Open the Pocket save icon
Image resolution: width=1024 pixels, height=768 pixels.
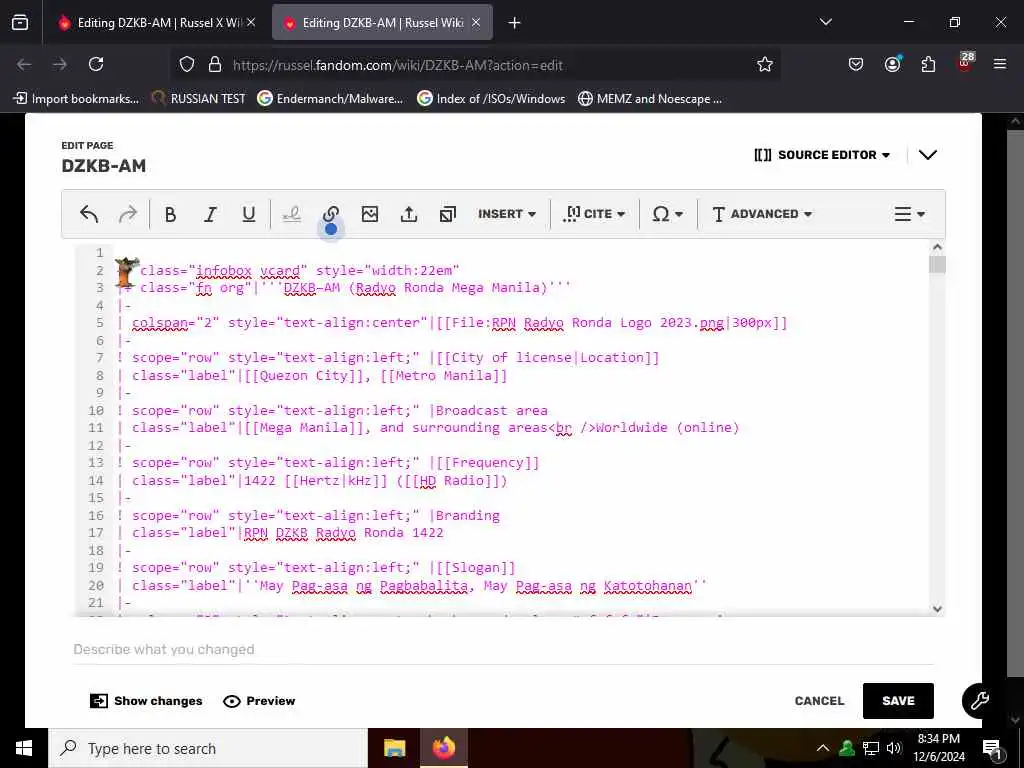(856, 64)
